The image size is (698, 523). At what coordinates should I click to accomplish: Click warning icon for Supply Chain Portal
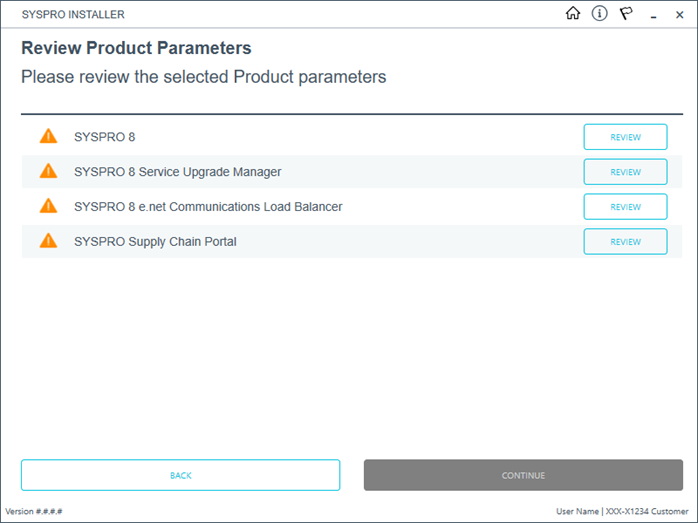point(48,241)
